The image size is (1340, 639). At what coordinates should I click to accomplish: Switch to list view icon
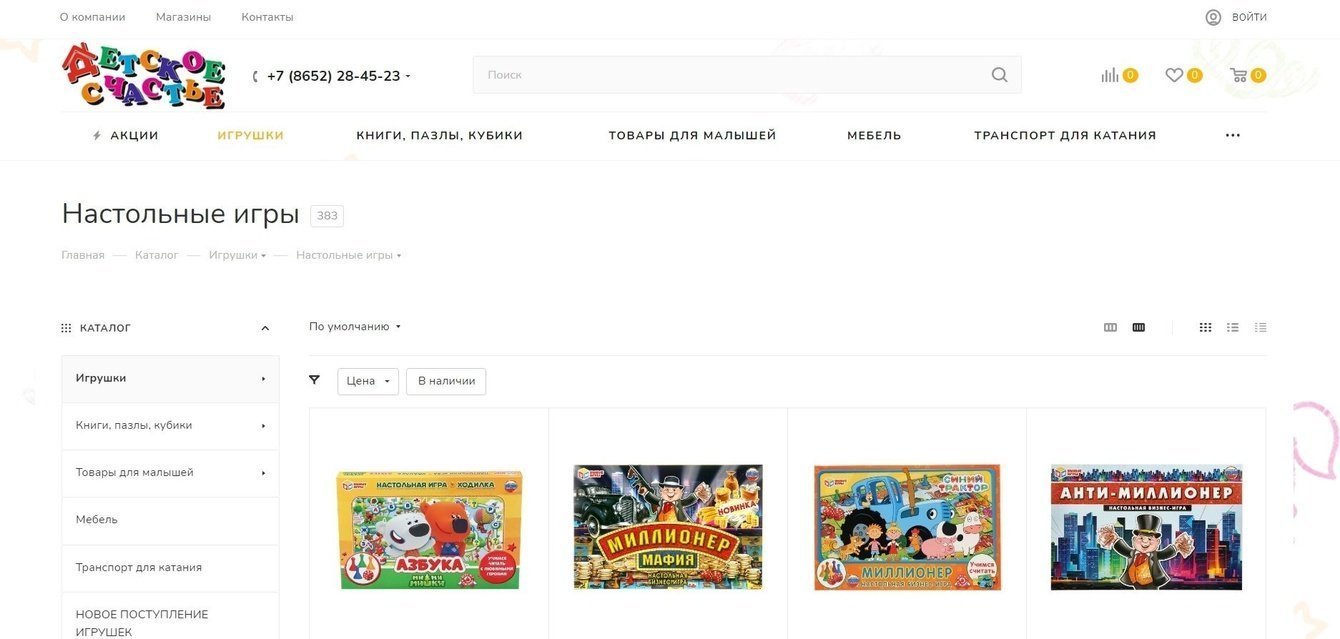(1233, 327)
